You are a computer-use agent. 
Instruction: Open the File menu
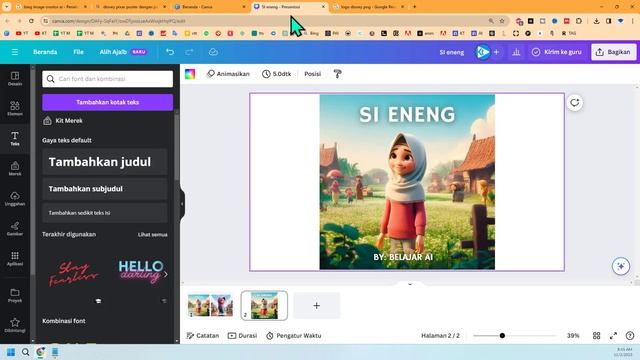click(78, 52)
